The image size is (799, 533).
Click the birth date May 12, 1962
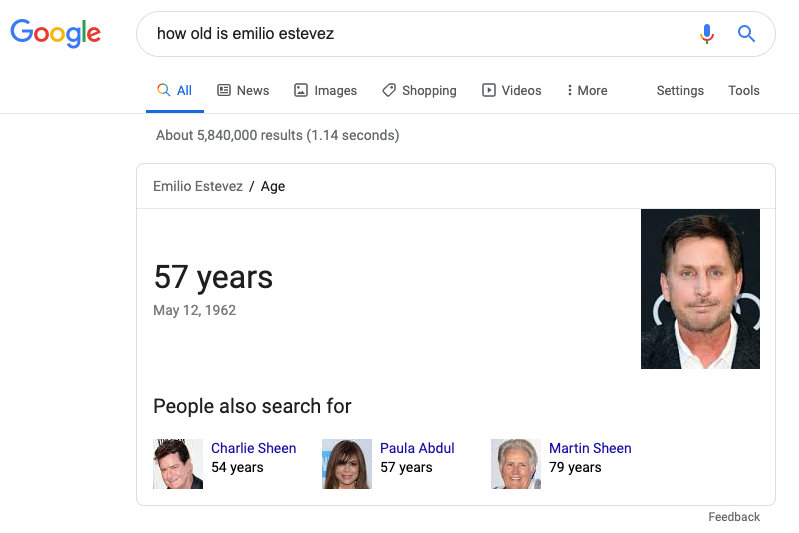point(195,310)
